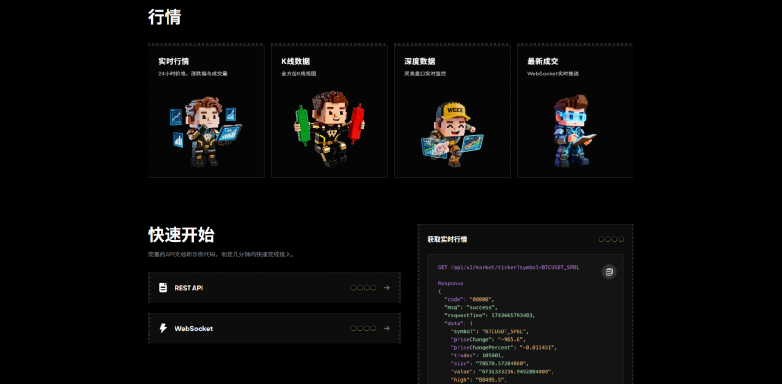Screen dimensions: 782x384
Task: Click the "priceChangePercent" line in code
Action: coord(504,348)
